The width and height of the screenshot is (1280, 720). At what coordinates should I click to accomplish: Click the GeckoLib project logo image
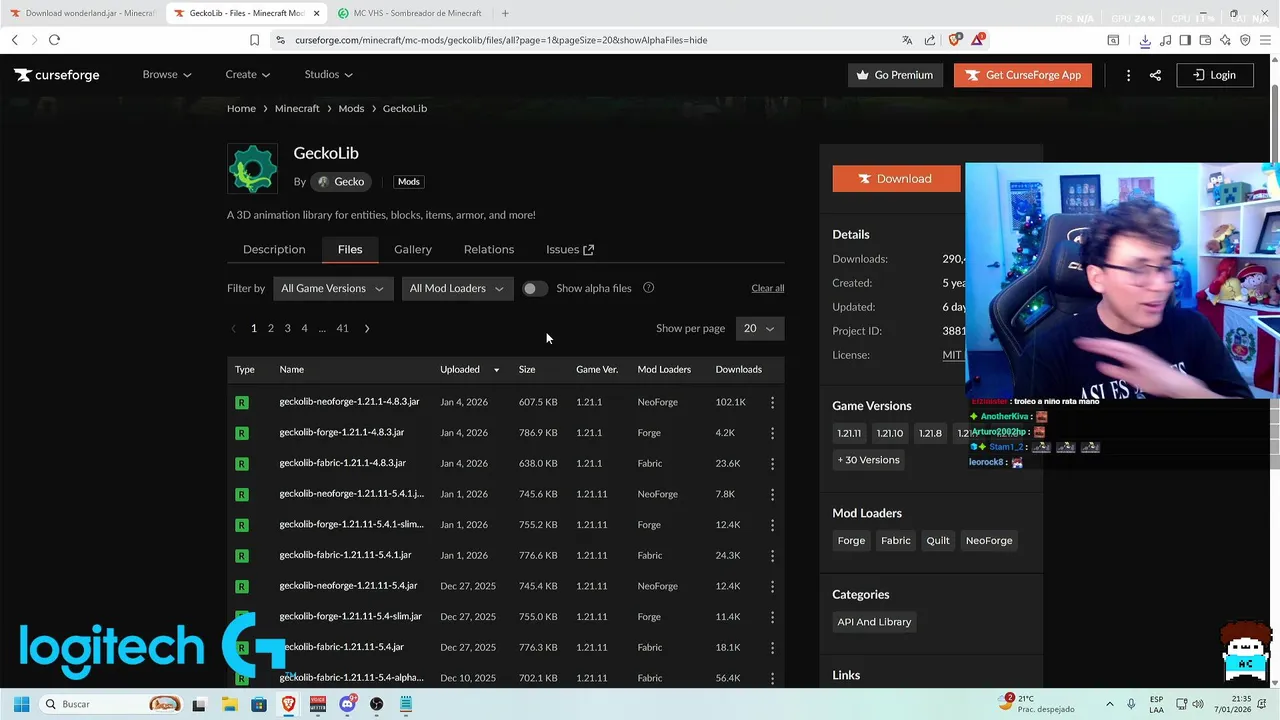click(x=252, y=169)
